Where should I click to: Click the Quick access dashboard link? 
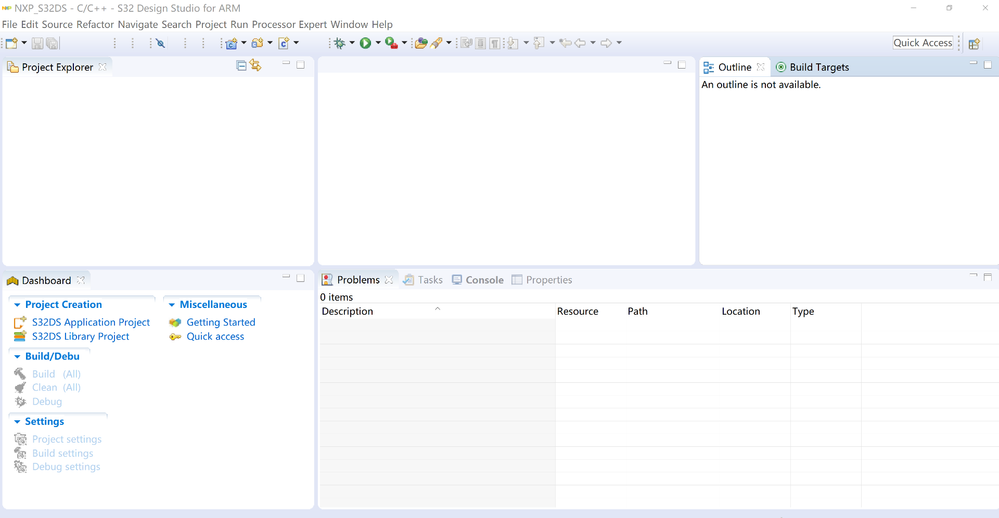pyautogui.click(x=215, y=336)
